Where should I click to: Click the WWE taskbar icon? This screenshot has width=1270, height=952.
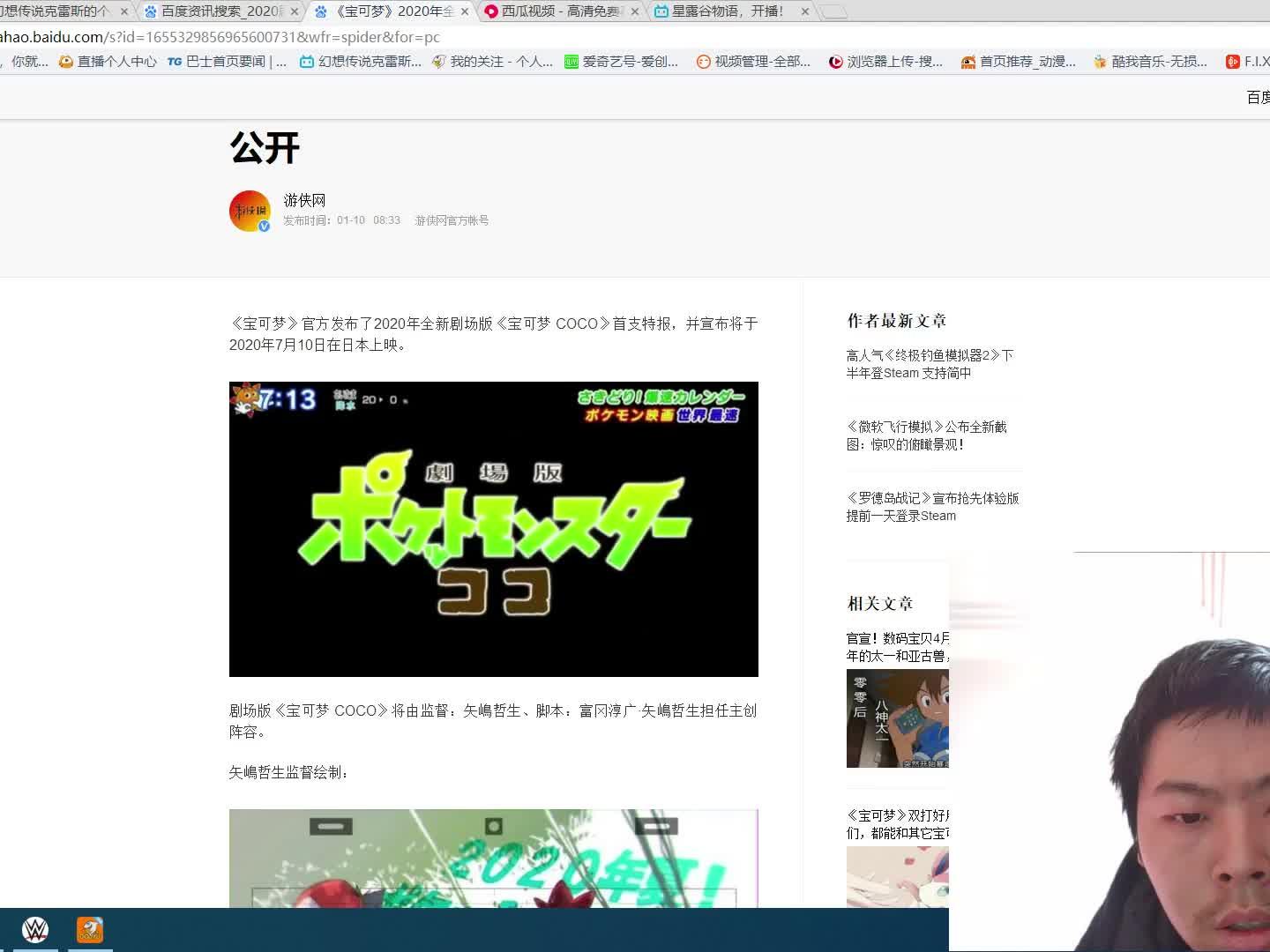(35, 929)
